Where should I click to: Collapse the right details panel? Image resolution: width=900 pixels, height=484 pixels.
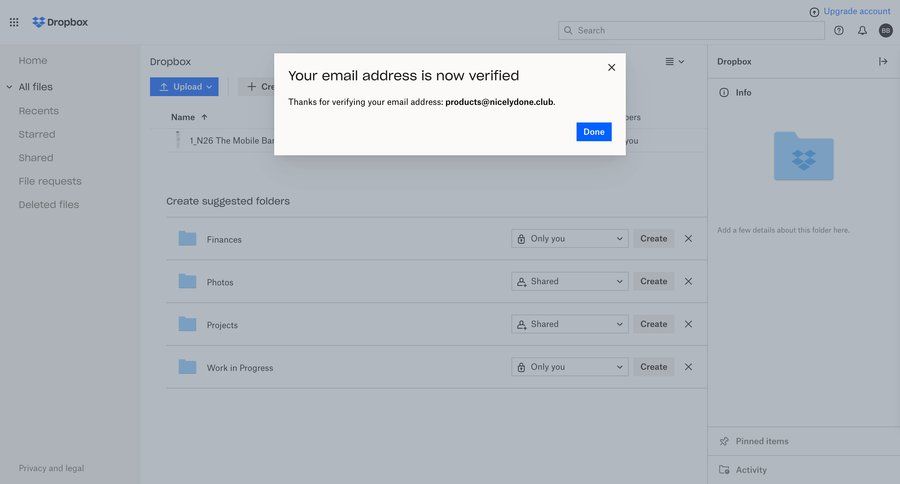(883, 61)
